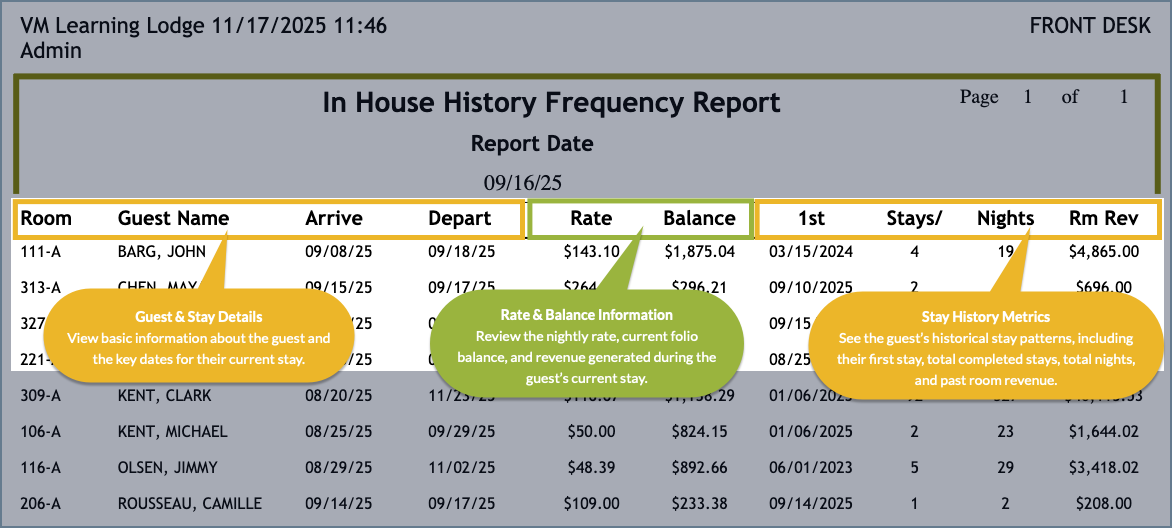
Task: Select the Rate column header
Action: tap(591, 218)
